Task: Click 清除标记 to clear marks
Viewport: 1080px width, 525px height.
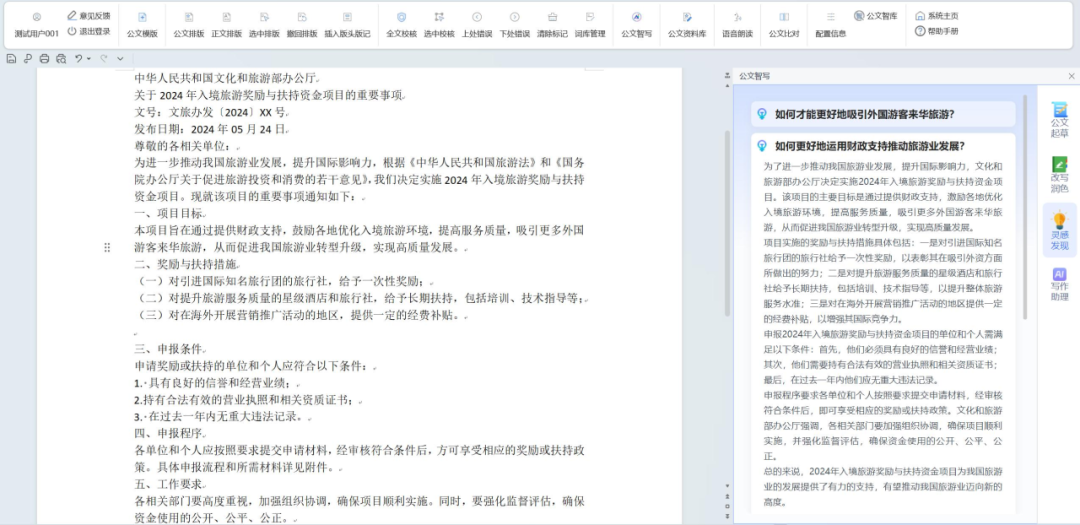Action: point(552,25)
